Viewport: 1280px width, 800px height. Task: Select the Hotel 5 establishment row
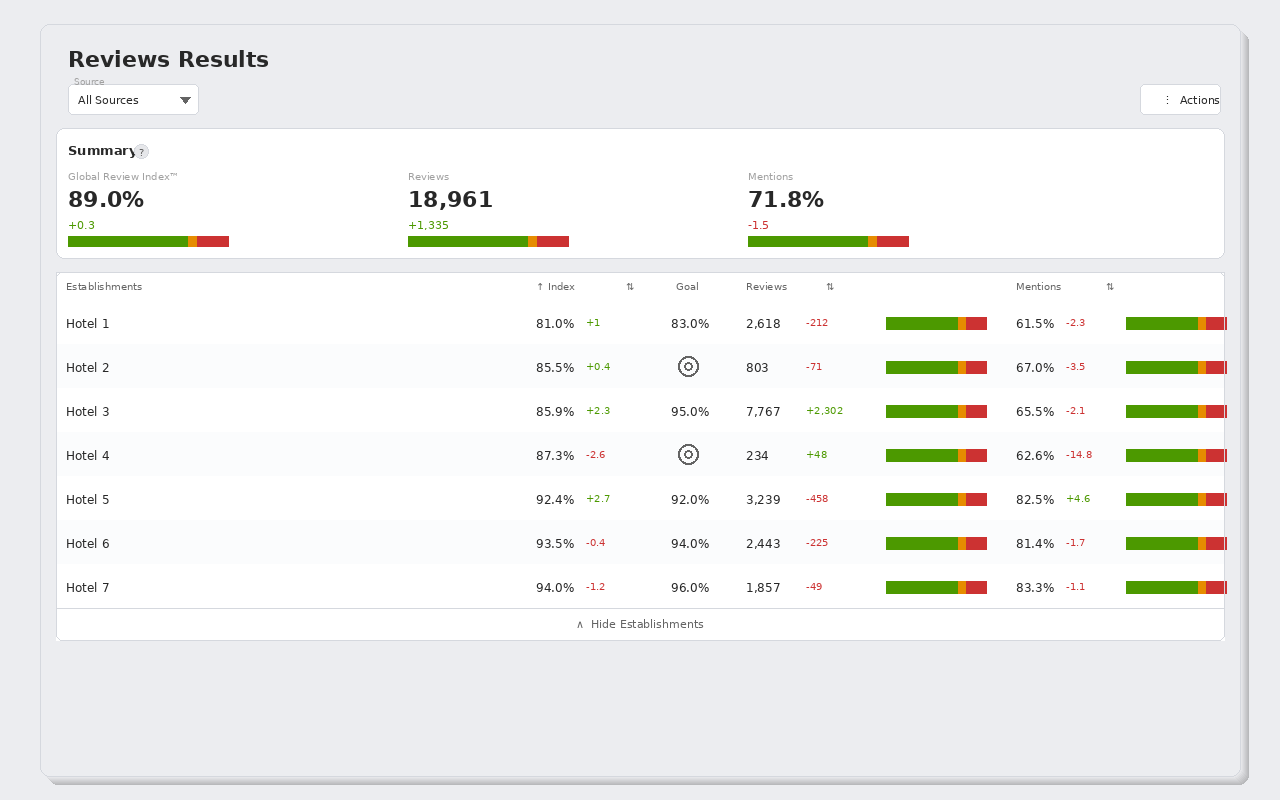[x=640, y=500]
